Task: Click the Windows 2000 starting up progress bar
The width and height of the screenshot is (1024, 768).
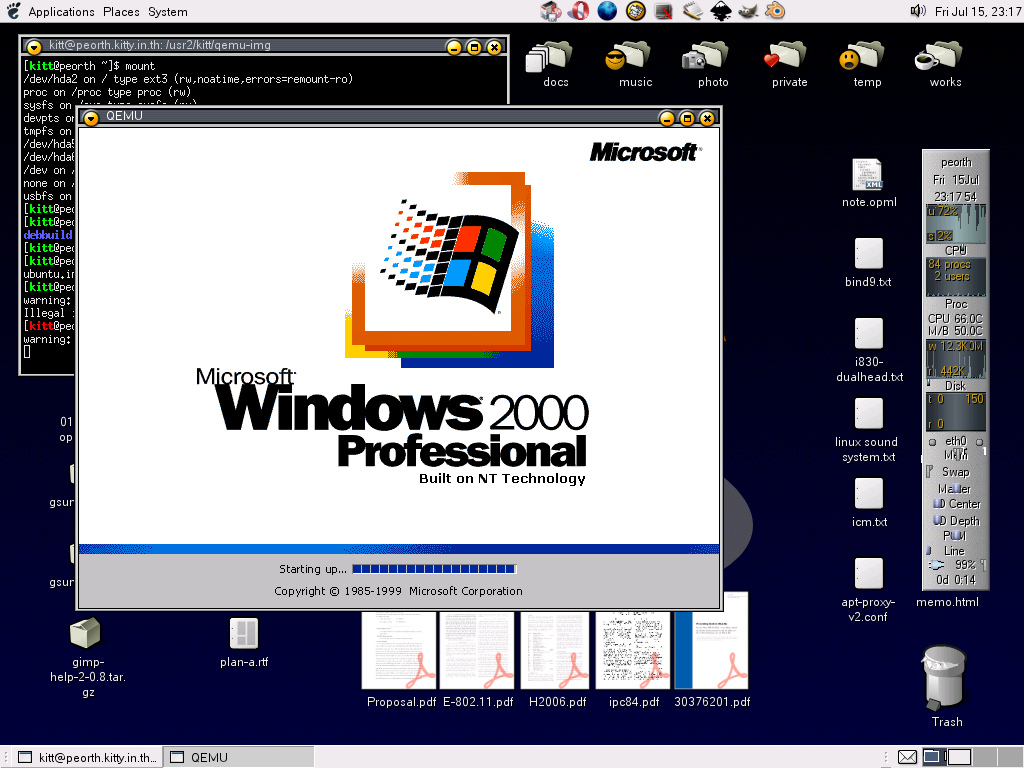Action: tap(434, 569)
